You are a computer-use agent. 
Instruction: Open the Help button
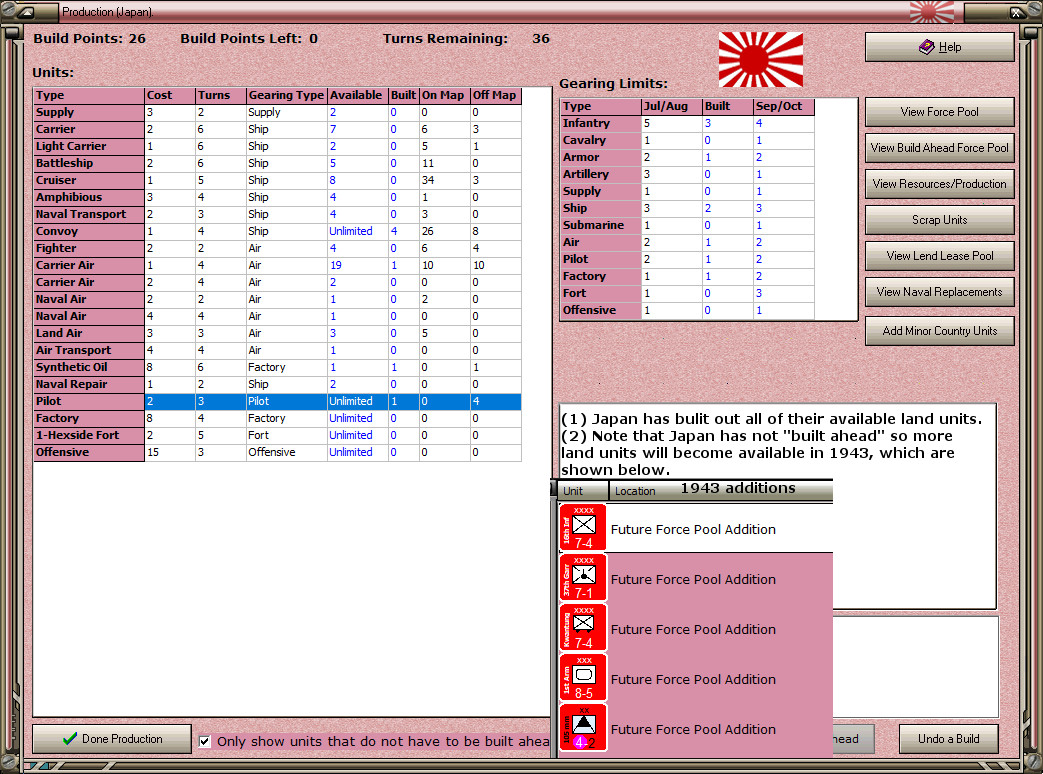click(x=939, y=47)
